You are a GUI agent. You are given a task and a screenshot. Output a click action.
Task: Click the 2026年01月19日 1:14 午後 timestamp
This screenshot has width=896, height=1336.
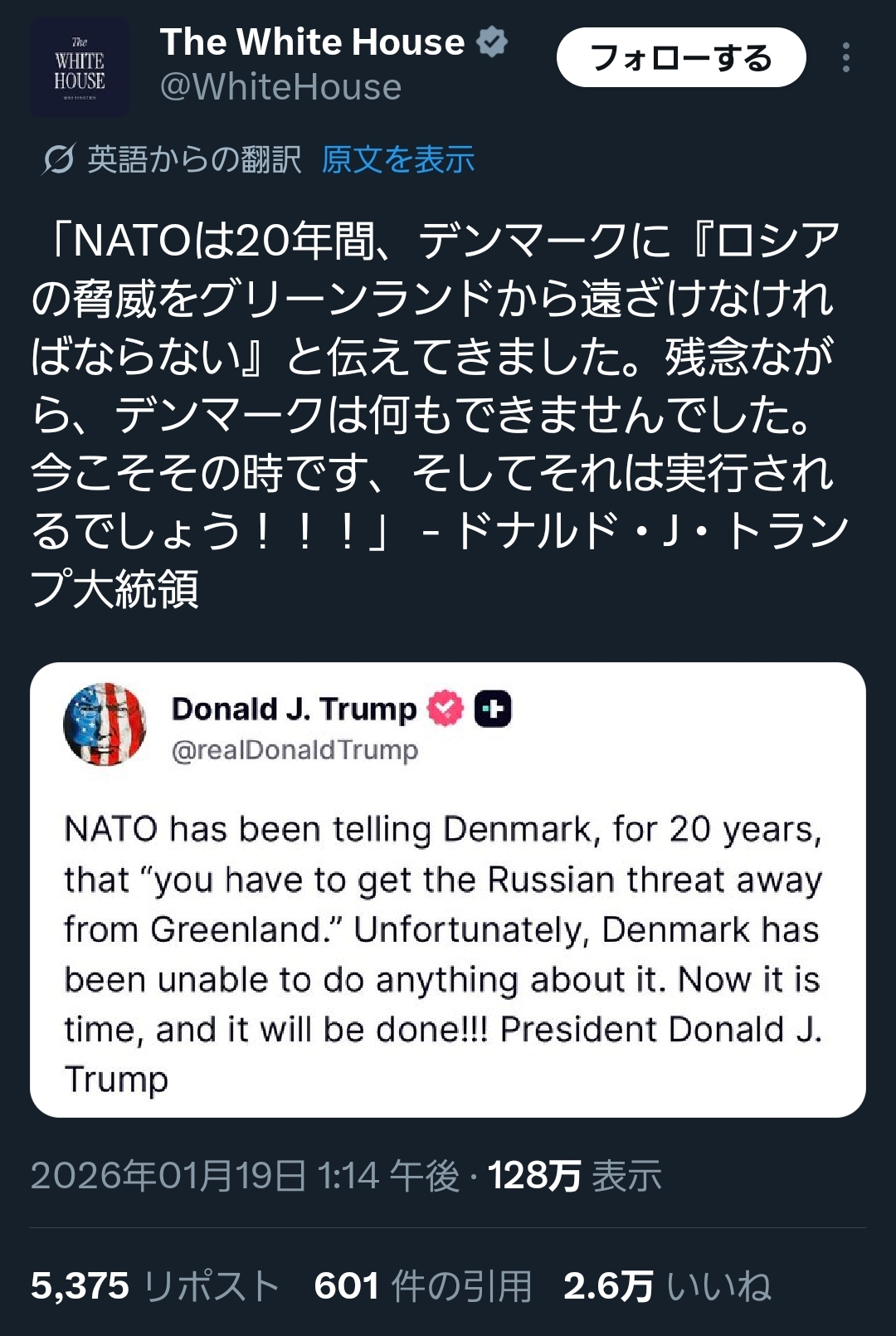tap(245, 1176)
